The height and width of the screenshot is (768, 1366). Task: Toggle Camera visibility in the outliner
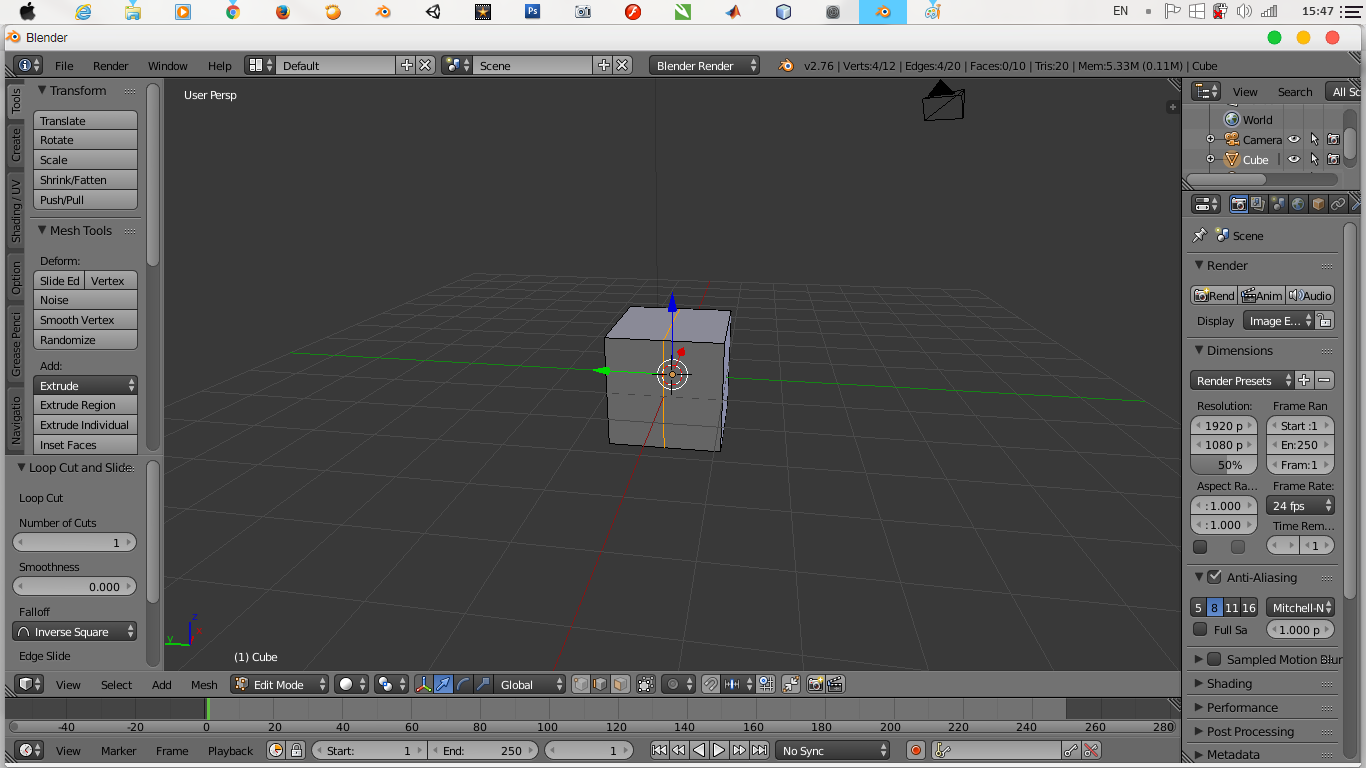pyautogui.click(x=1294, y=139)
